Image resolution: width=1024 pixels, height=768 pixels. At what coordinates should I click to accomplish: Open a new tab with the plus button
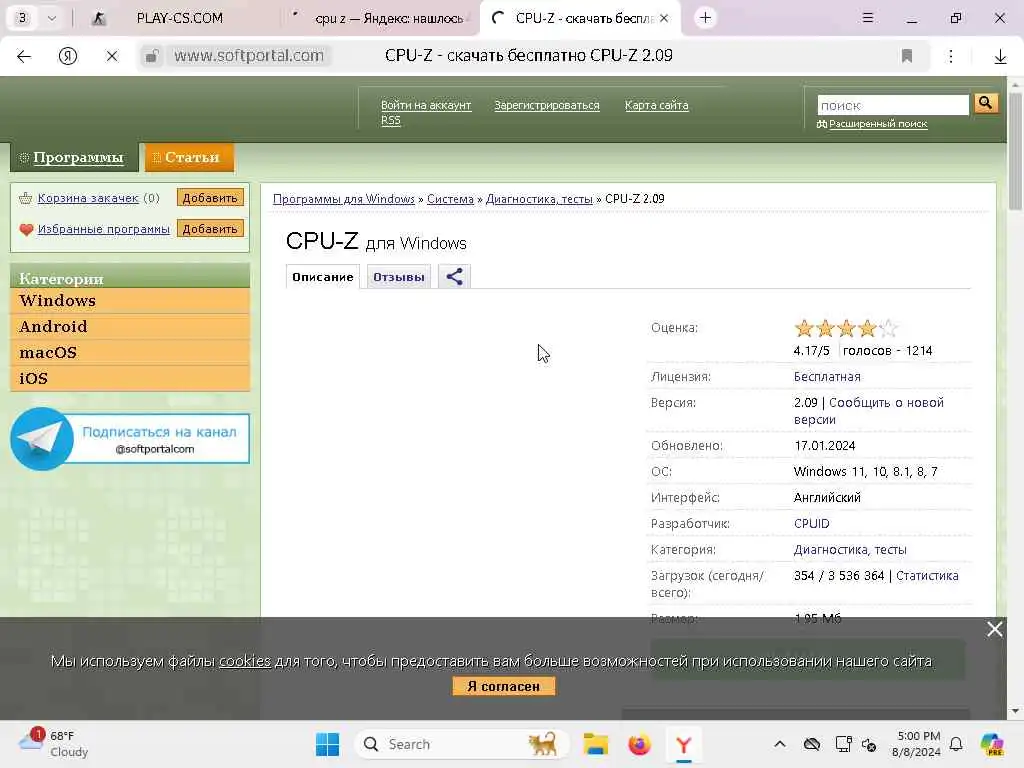tap(705, 18)
